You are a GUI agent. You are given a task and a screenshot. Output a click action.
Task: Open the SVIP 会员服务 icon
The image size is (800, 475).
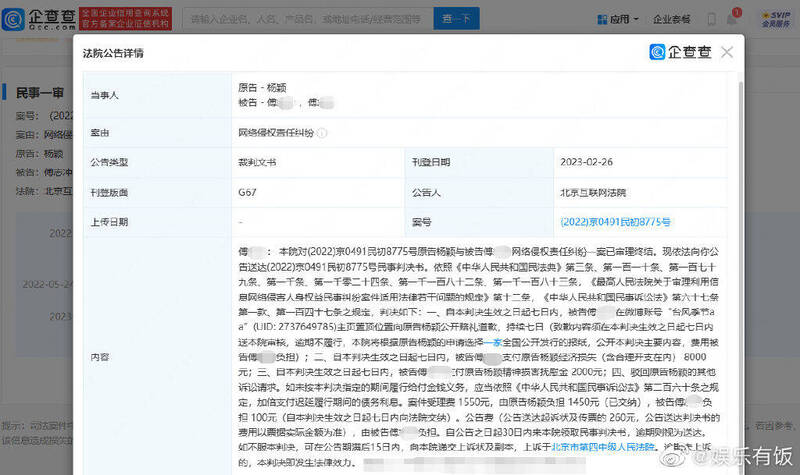[x=774, y=18]
